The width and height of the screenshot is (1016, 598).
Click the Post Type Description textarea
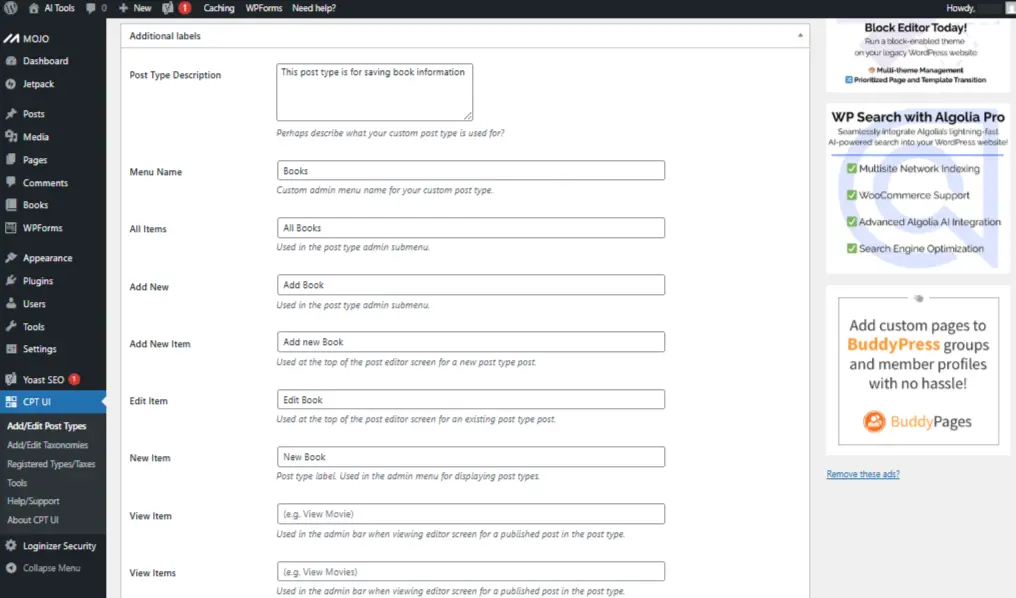pyautogui.click(x=374, y=92)
